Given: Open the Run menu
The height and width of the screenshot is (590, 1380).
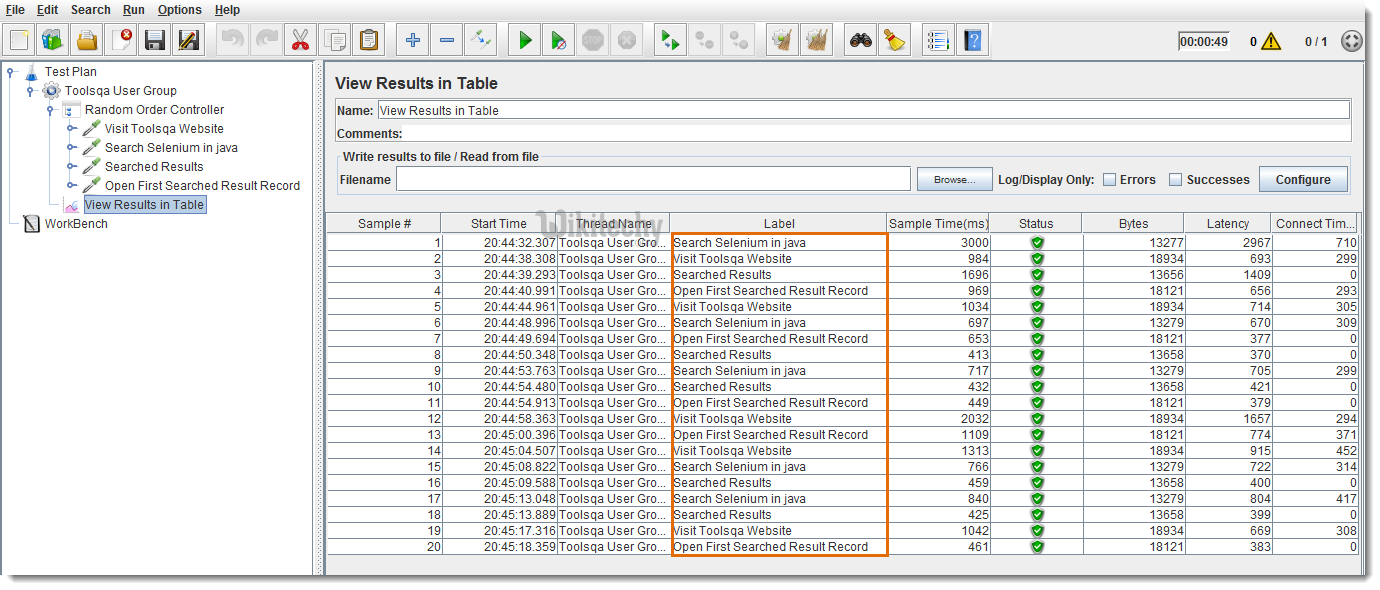Looking at the screenshot, I should coord(132,9).
